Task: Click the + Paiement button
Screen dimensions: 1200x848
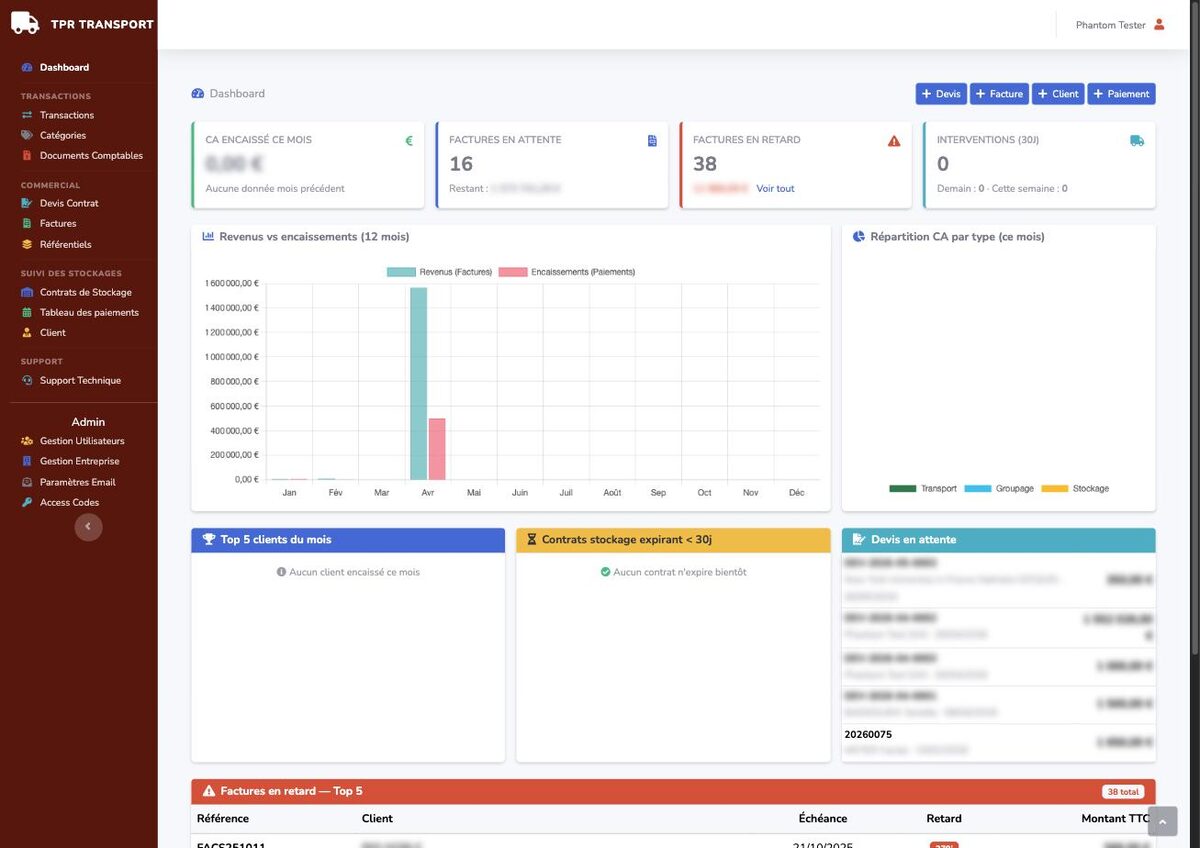Action: click(1121, 94)
